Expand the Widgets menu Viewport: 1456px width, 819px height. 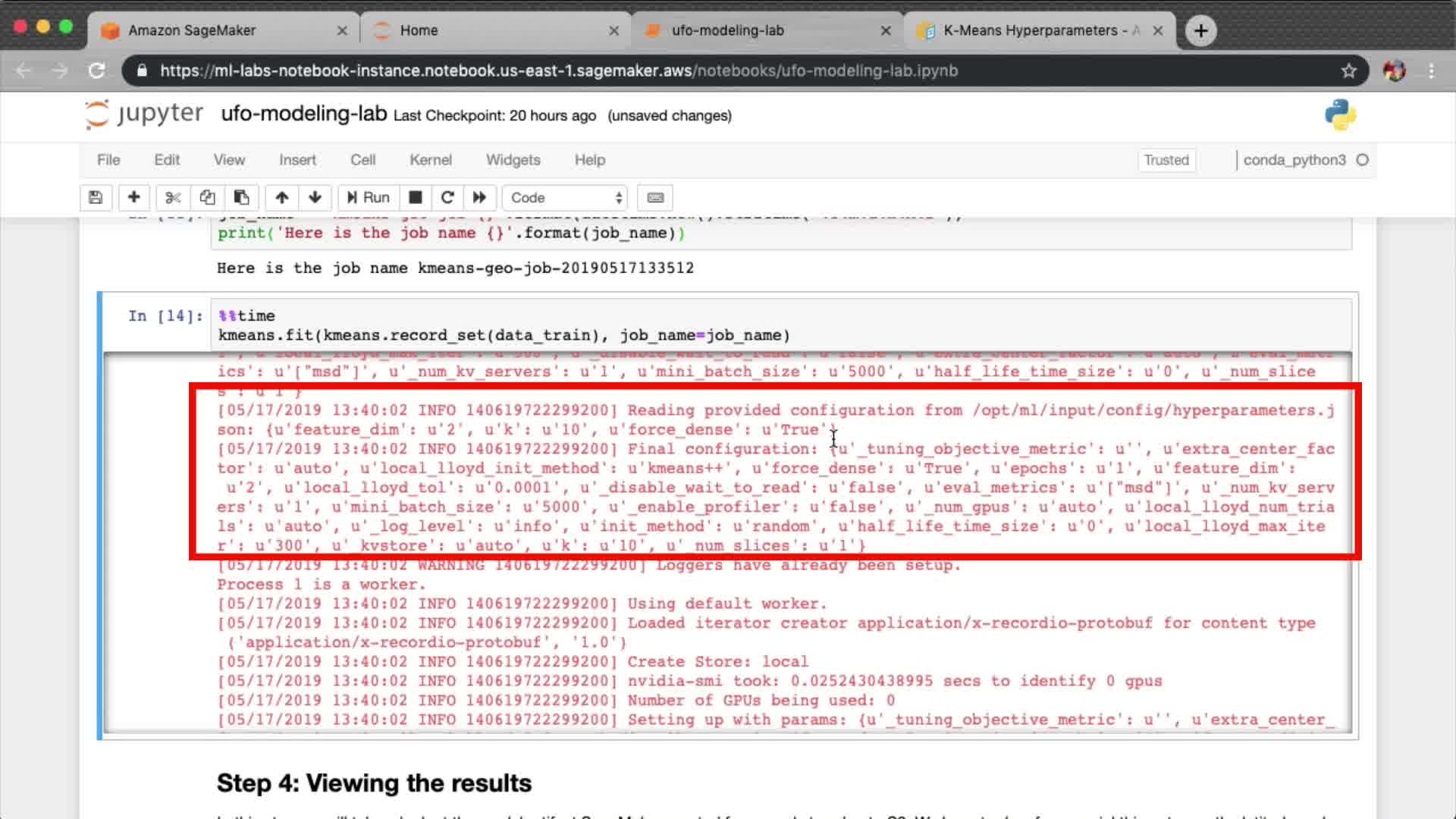click(x=513, y=160)
